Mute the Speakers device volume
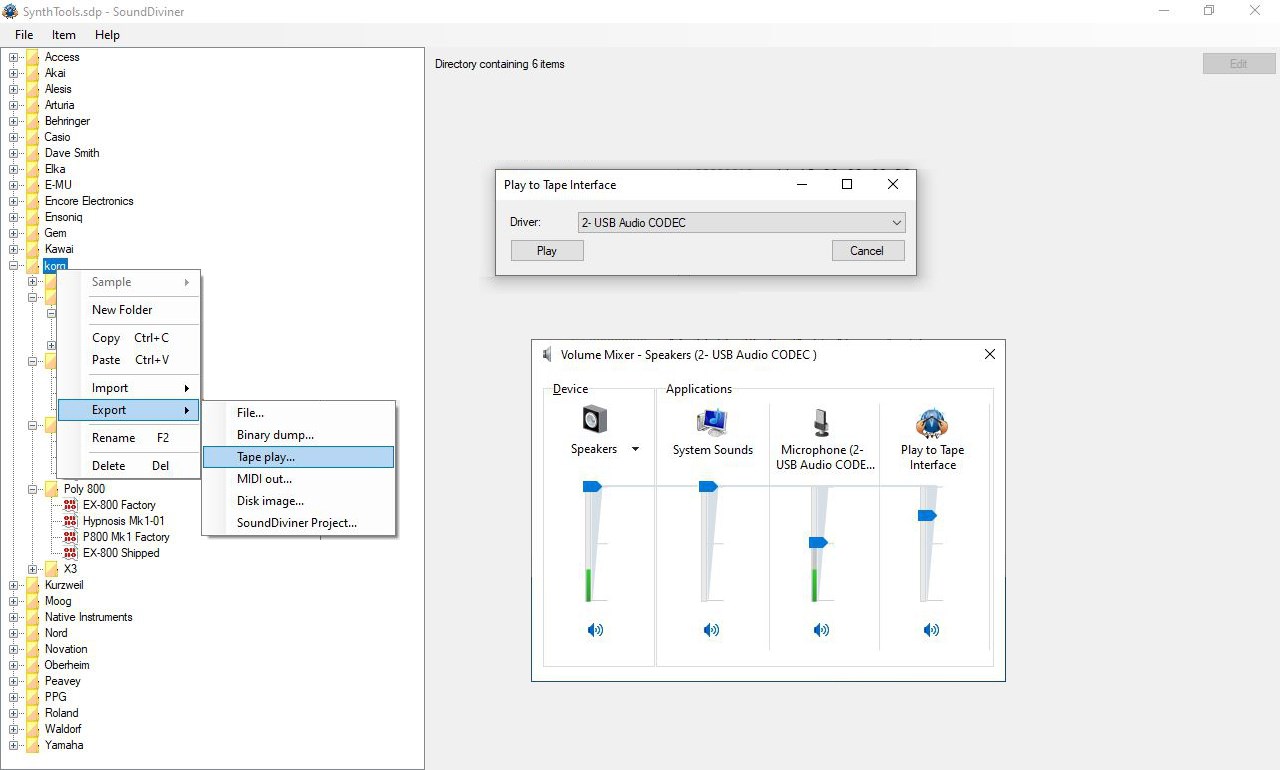The height and width of the screenshot is (770, 1280). pyautogui.click(x=595, y=630)
